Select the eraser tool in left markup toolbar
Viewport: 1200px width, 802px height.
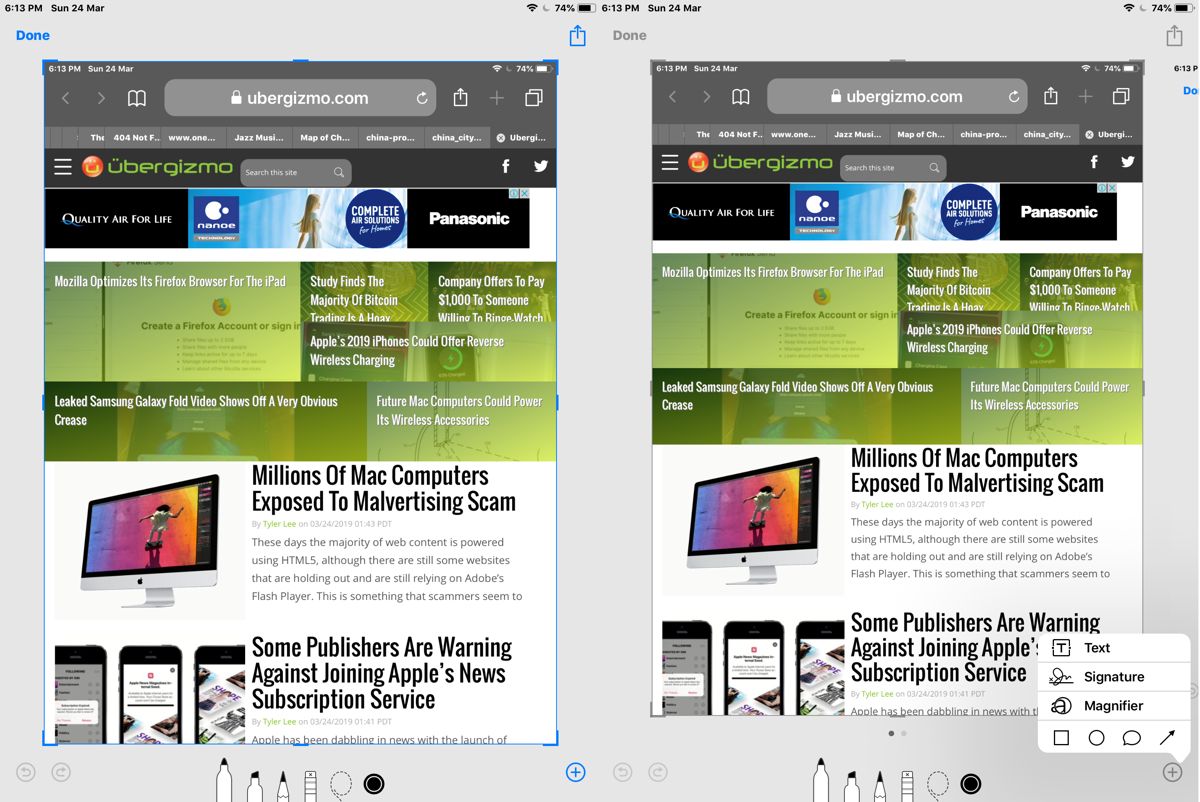tap(310, 786)
